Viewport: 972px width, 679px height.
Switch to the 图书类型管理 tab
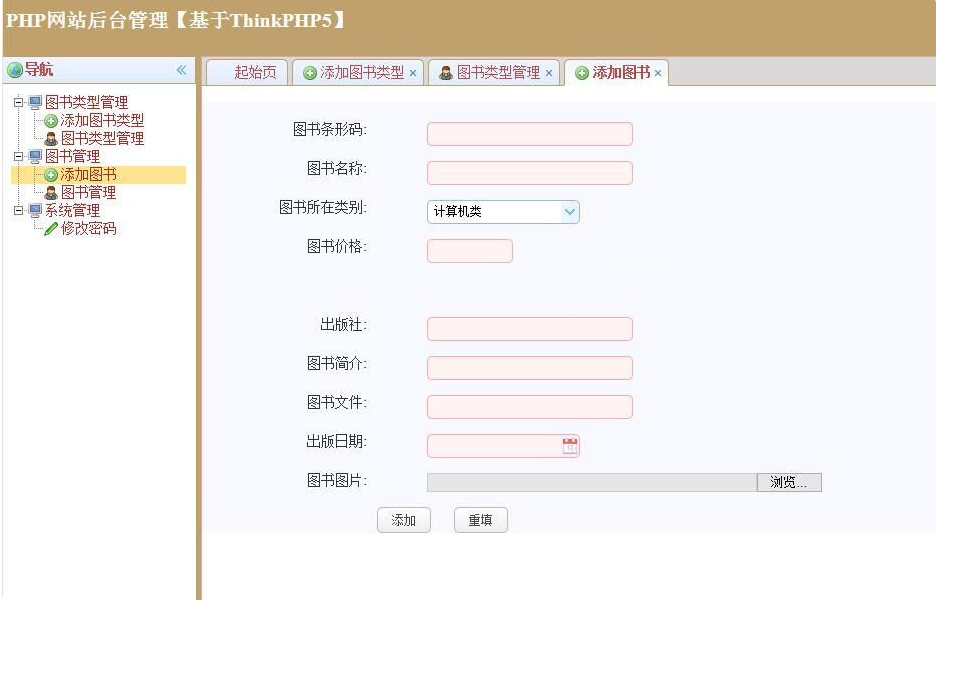(496, 72)
